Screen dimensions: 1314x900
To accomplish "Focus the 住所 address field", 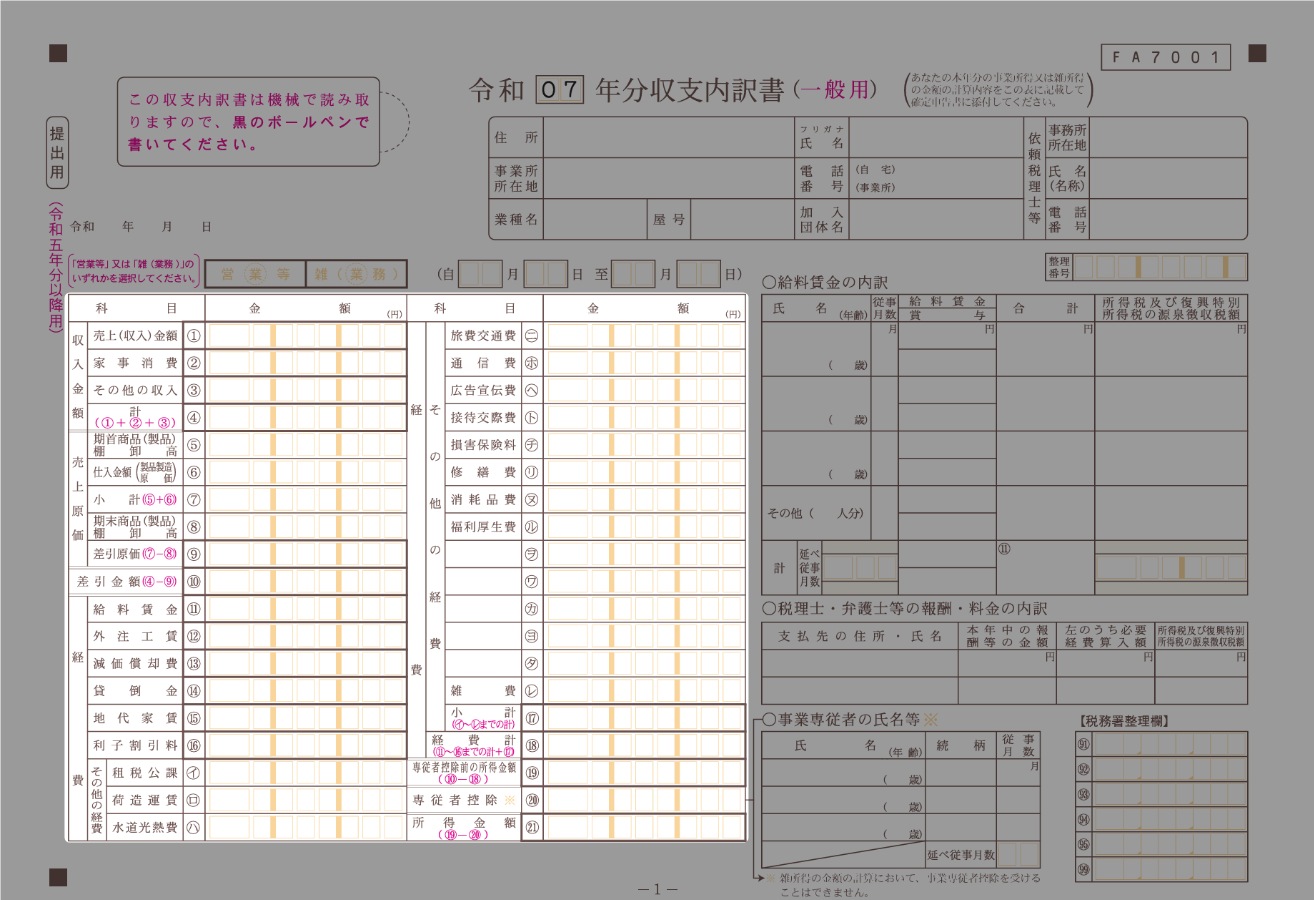I will point(668,137).
